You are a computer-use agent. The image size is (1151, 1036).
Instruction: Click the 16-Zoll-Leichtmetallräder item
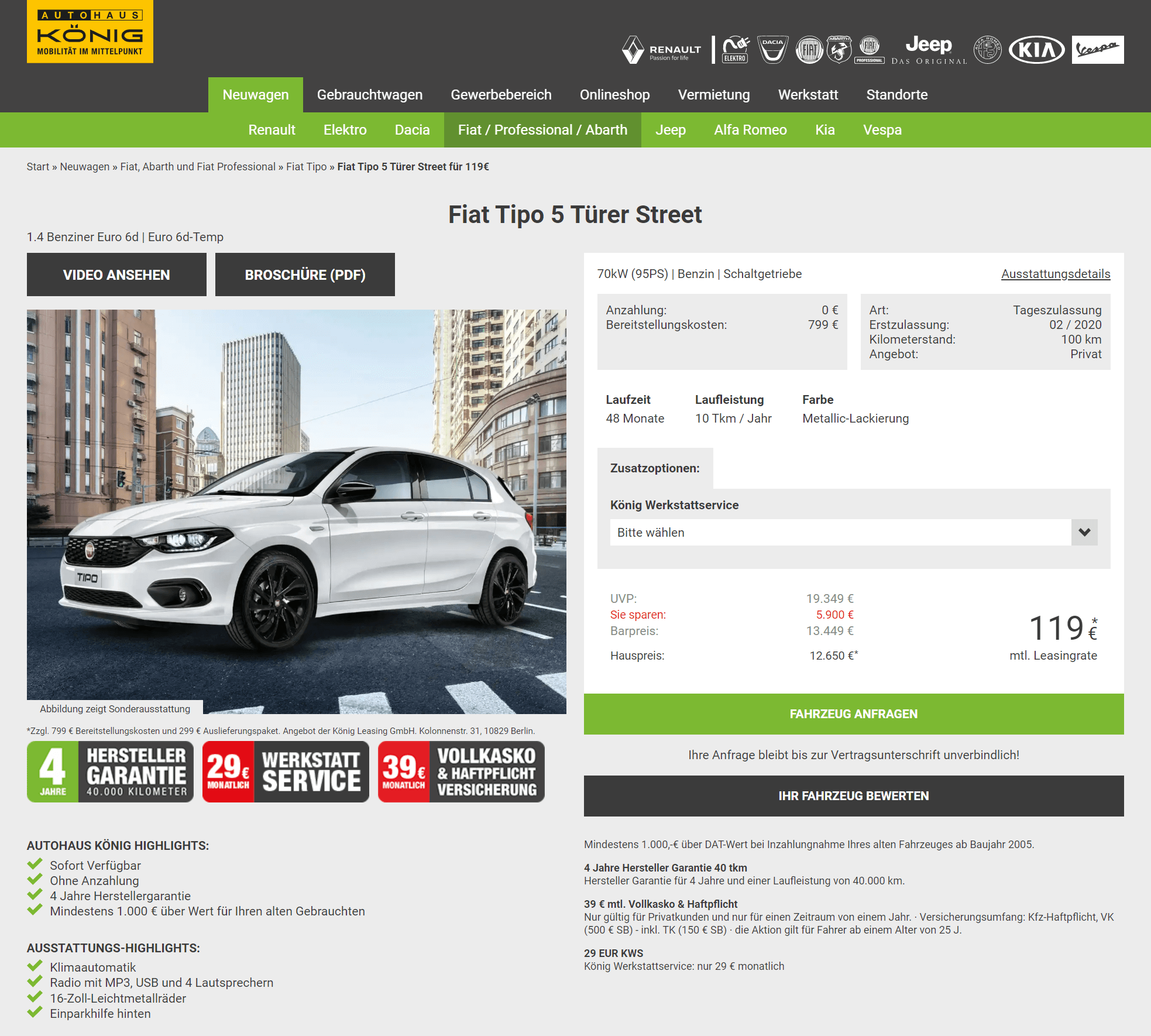(118, 999)
